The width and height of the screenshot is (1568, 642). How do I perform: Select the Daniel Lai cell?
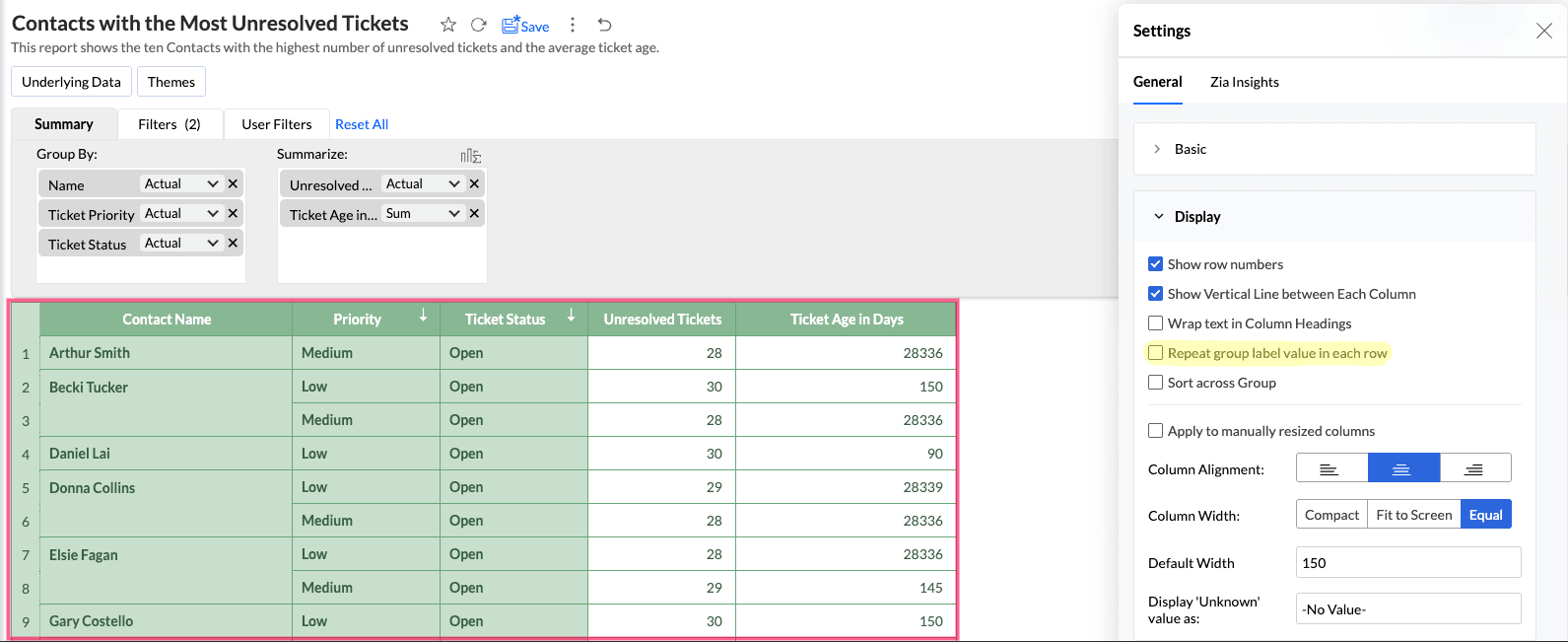point(167,454)
